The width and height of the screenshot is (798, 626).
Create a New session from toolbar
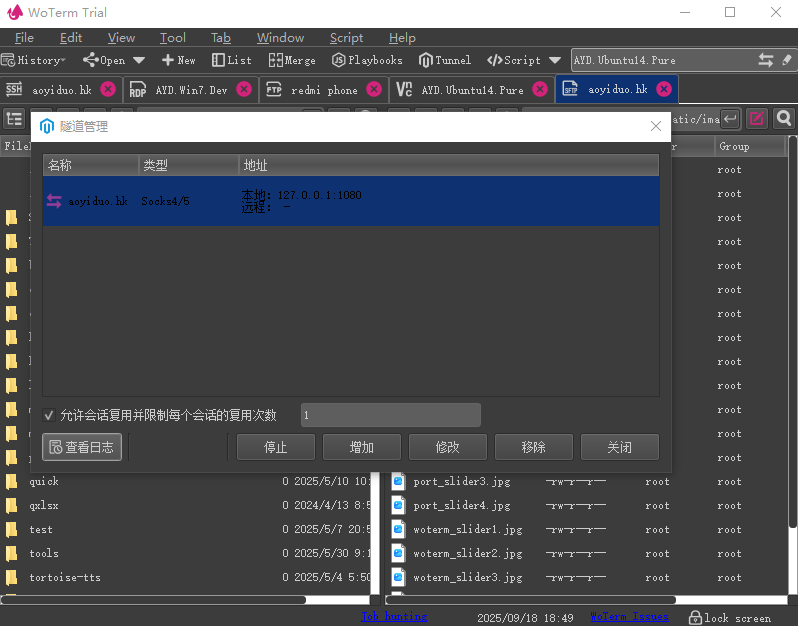point(179,60)
